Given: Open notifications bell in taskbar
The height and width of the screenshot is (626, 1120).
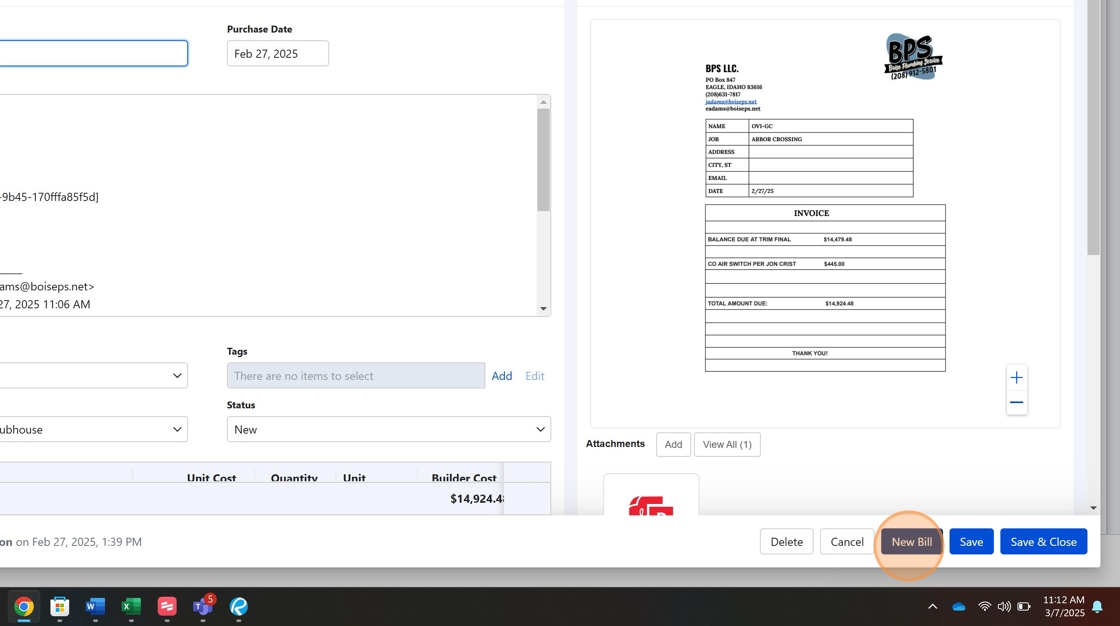Looking at the screenshot, I should pyautogui.click(x=1097, y=607).
